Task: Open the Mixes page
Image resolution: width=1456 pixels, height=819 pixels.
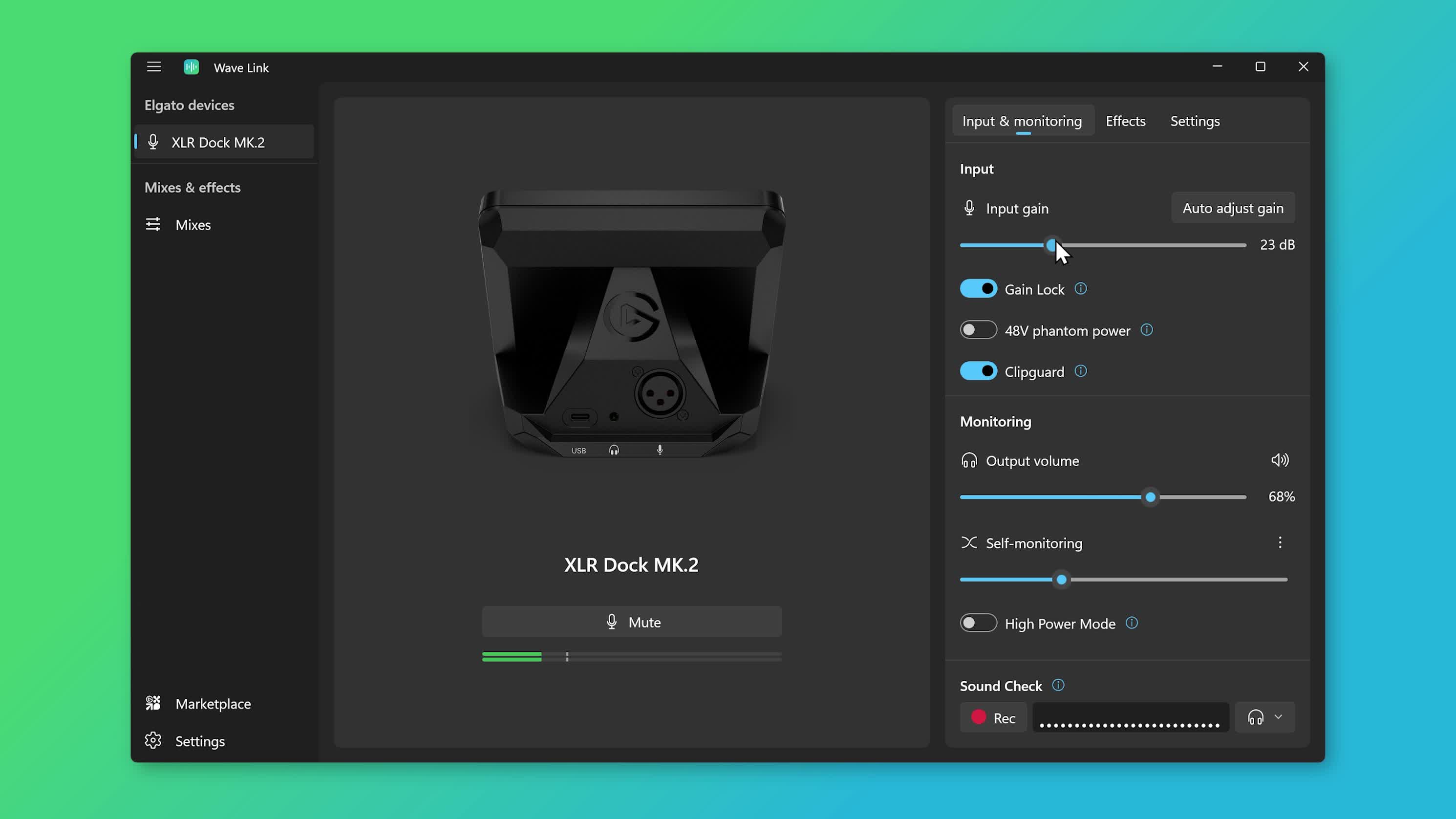Action: (224, 225)
